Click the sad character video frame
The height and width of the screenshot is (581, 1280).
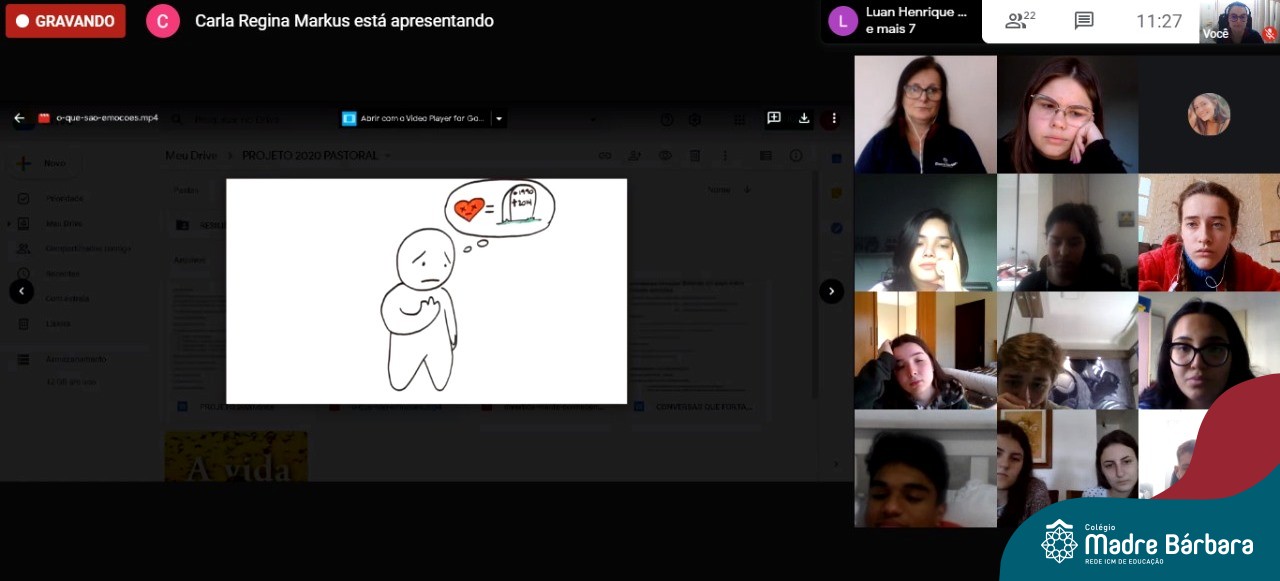(426, 291)
